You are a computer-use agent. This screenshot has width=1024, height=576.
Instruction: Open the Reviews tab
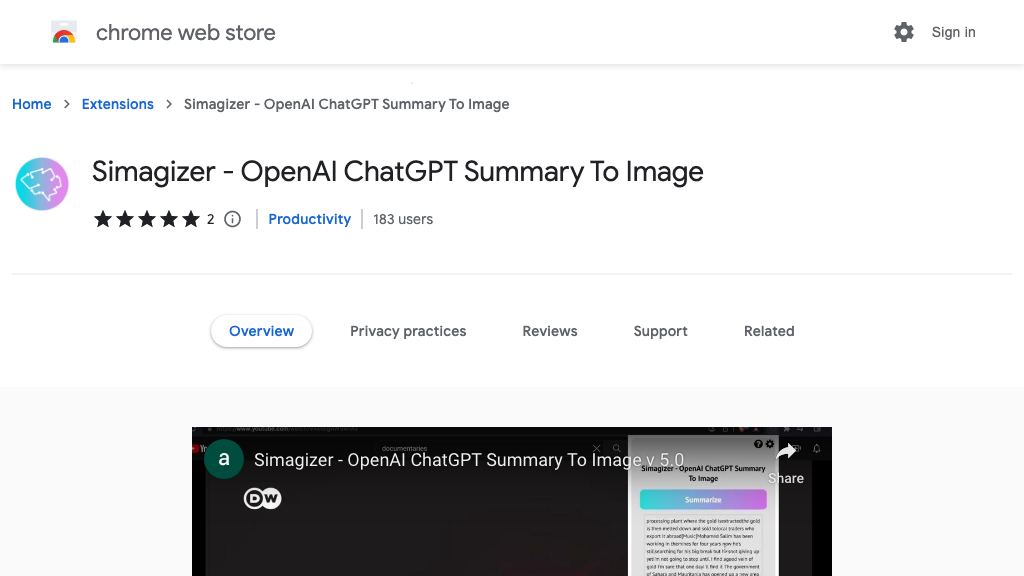550,331
